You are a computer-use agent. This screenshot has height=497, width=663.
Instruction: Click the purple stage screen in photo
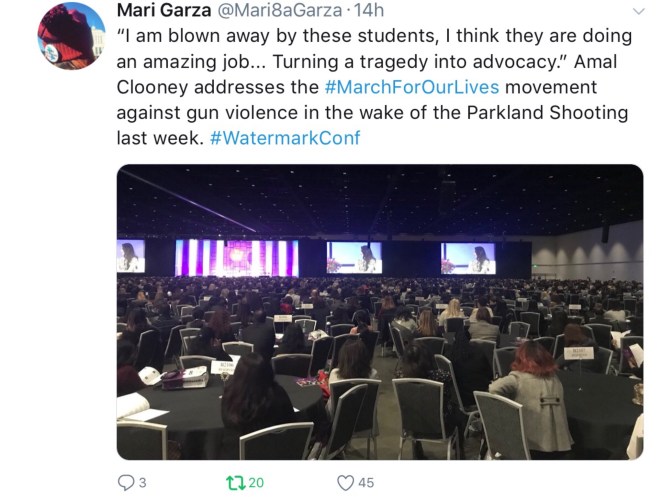pyautogui.click(x=237, y=258)
